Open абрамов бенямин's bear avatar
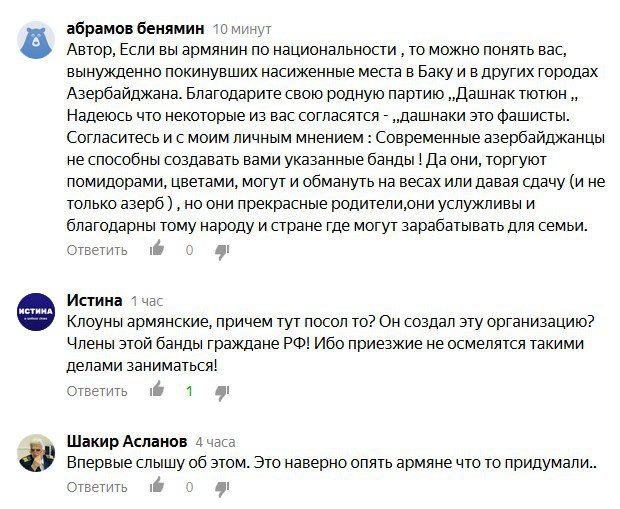This screenshot has width=620, height=509. pyautogui.click(x=36, y=41)
